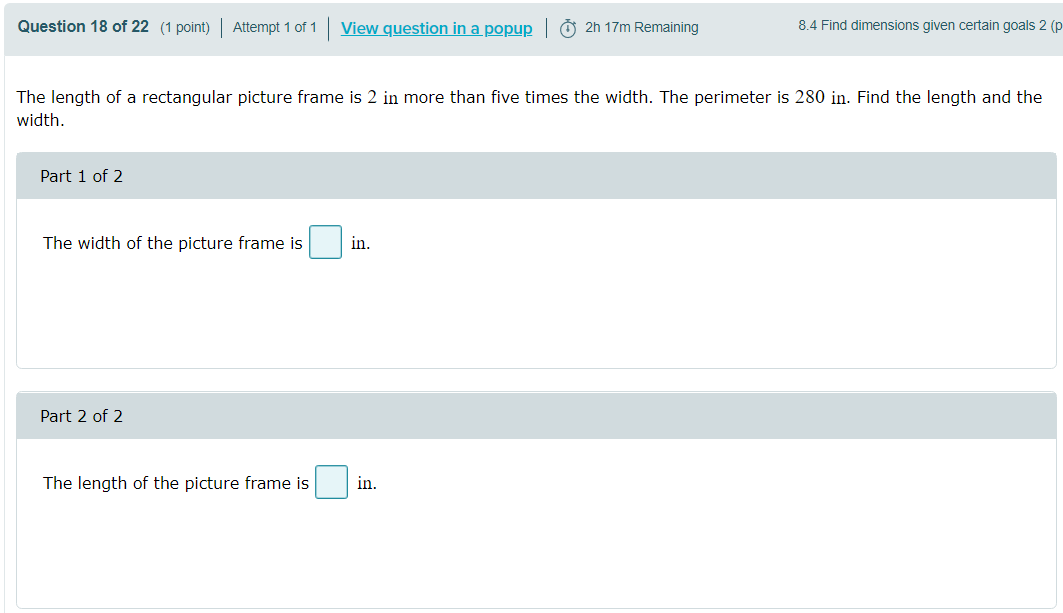1063x613 pixels.
Task: Click the length answer input box
Action: (x=331, y=482)
